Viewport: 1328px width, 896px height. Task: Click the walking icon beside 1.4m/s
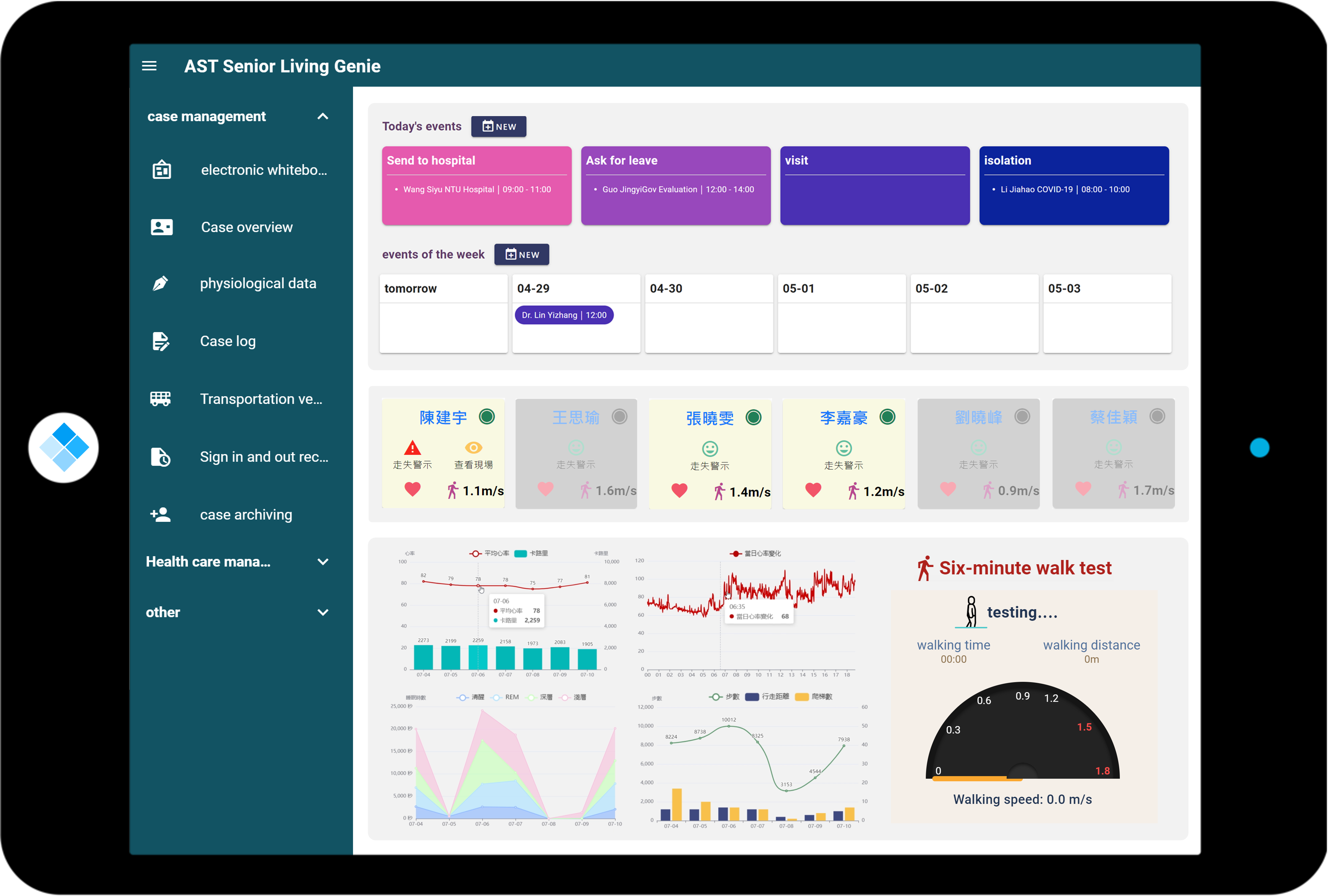pyautogui.click(x=719, y=491)
